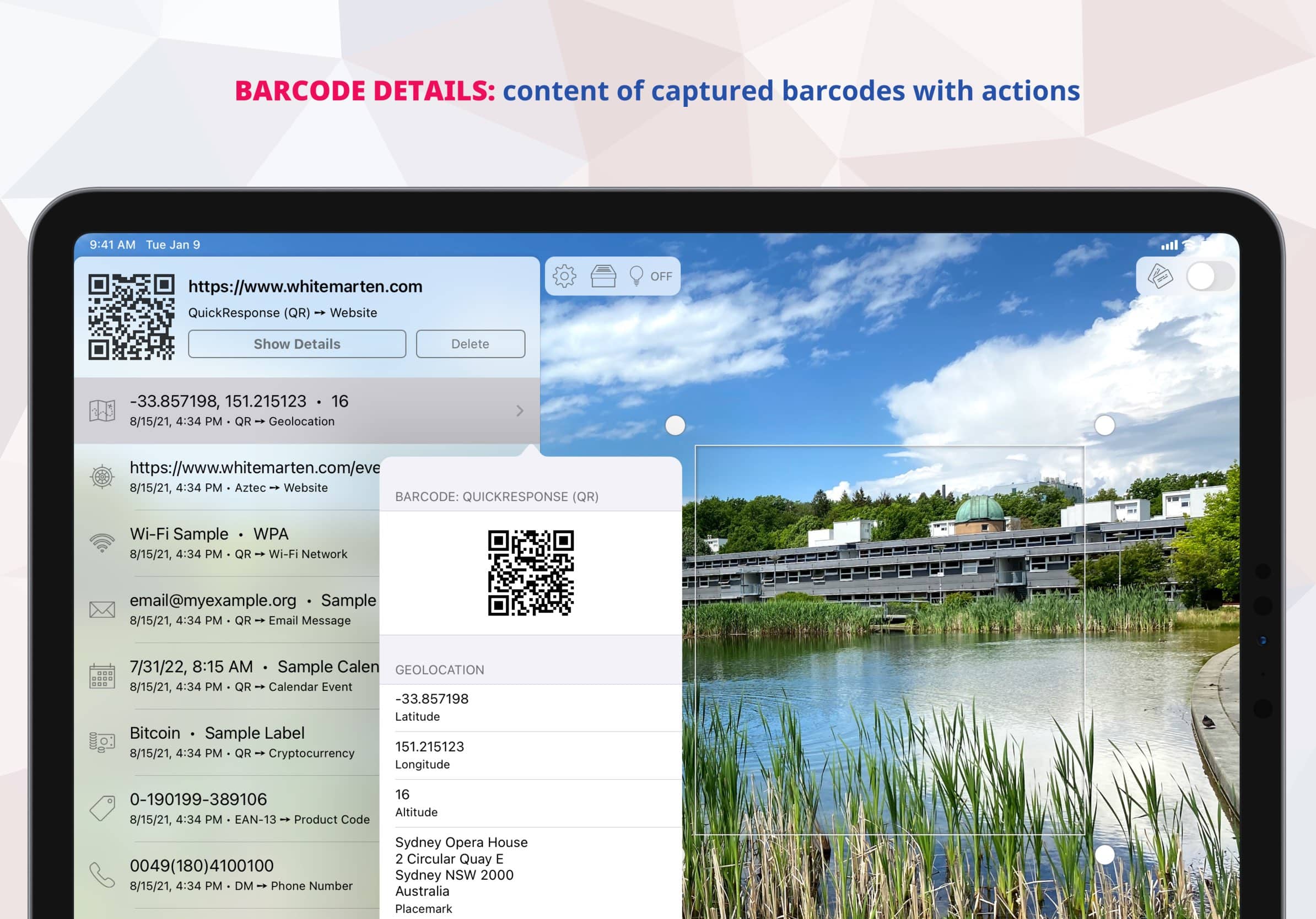The width and height of the screenshot is (1316, 919).
Task: Select the 16 Altitude row
Action: tap(531, 803)
